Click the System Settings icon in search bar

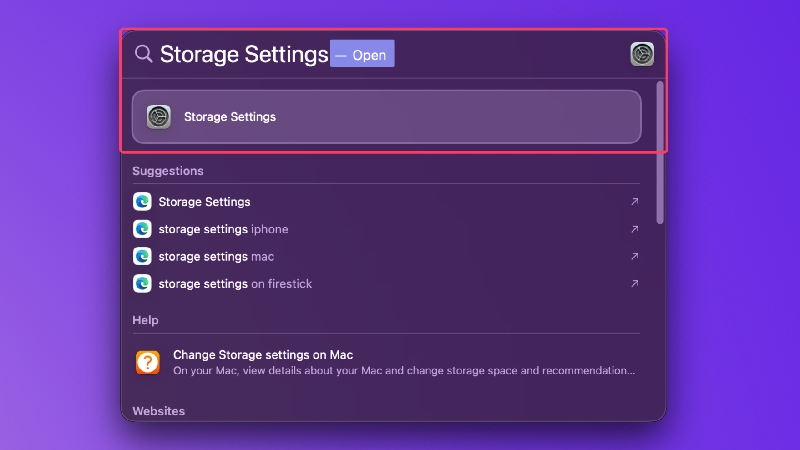pyautogui.click(x=642, y=54)
